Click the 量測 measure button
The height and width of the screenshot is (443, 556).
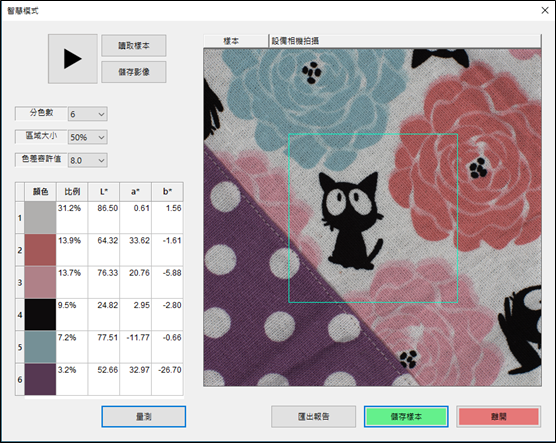point(144,416)
